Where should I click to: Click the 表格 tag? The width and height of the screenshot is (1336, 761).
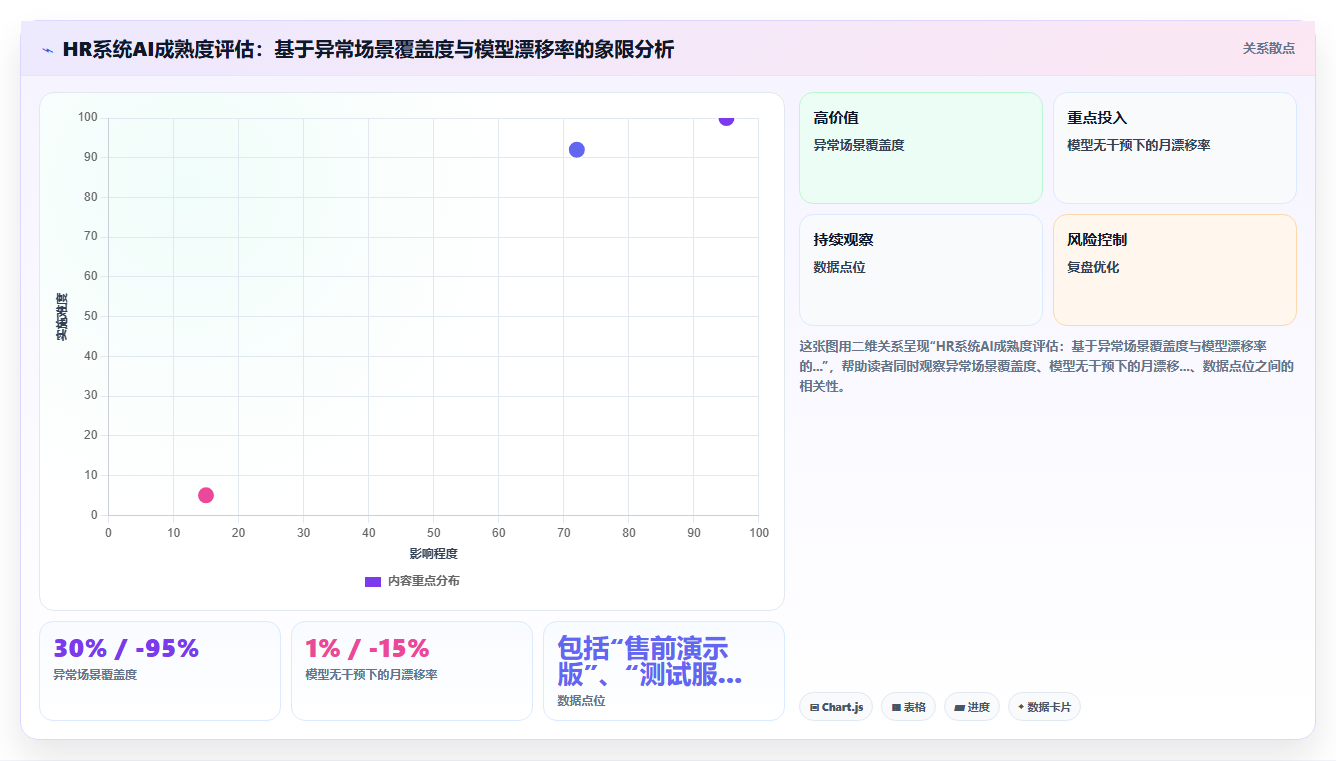[908, 707]
